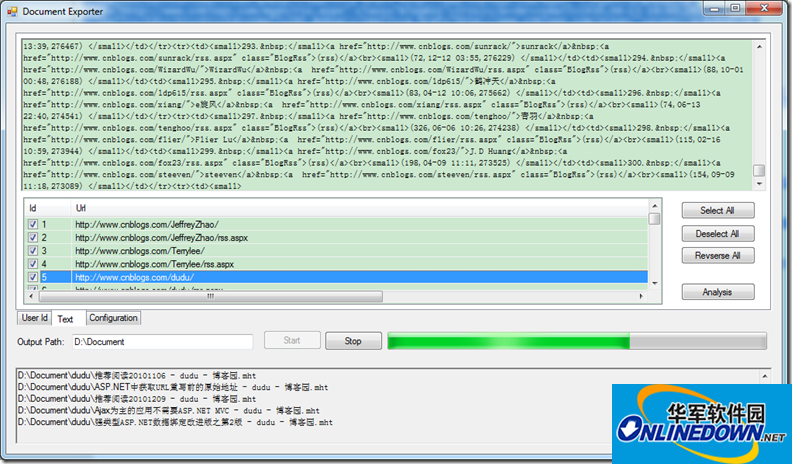Maximize the Document Exporter window
Viewport: 792px width, 464px height.
coord(735,8)
